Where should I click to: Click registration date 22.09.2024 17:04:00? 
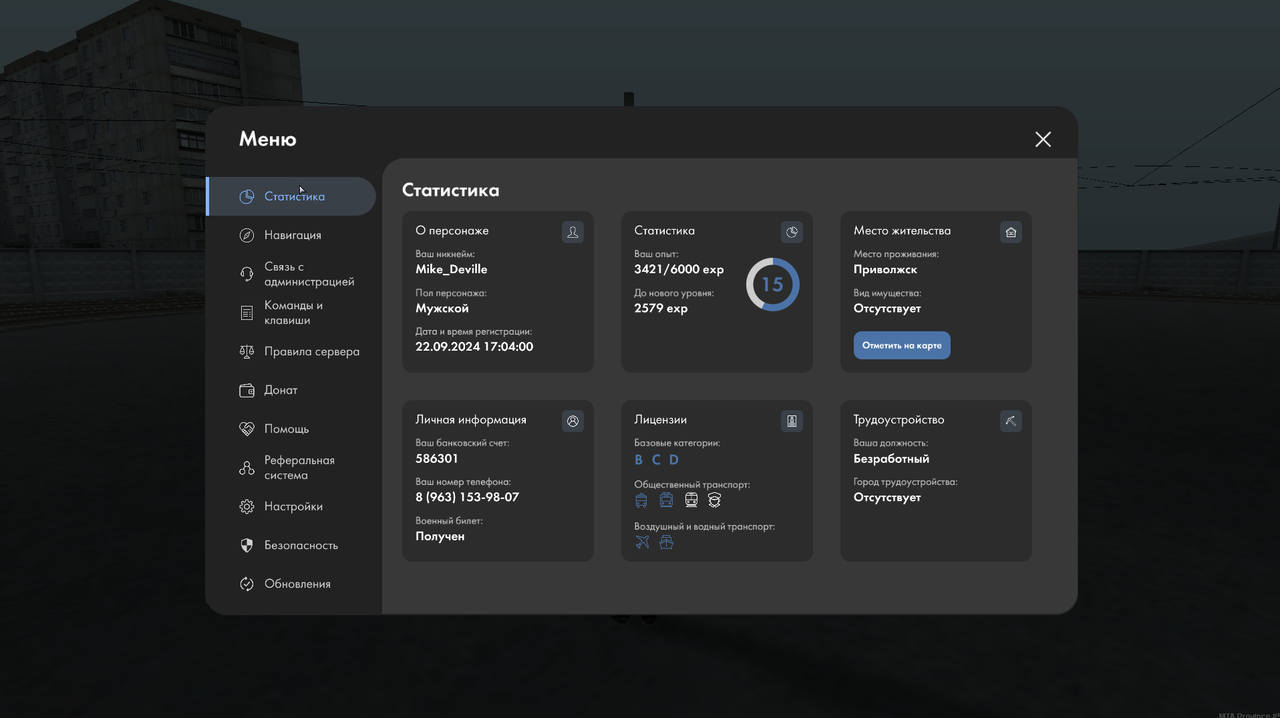tap(475, 347)
